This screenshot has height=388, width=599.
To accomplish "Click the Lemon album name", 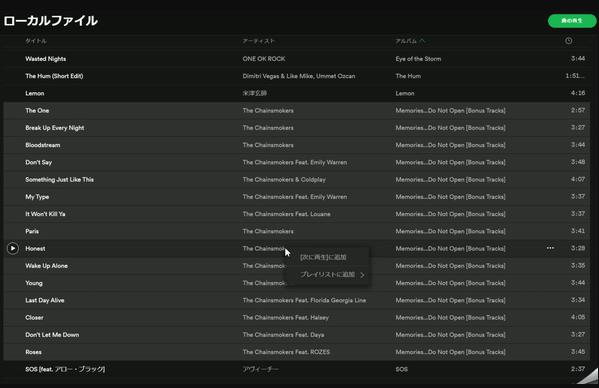I will click(405, 93).
